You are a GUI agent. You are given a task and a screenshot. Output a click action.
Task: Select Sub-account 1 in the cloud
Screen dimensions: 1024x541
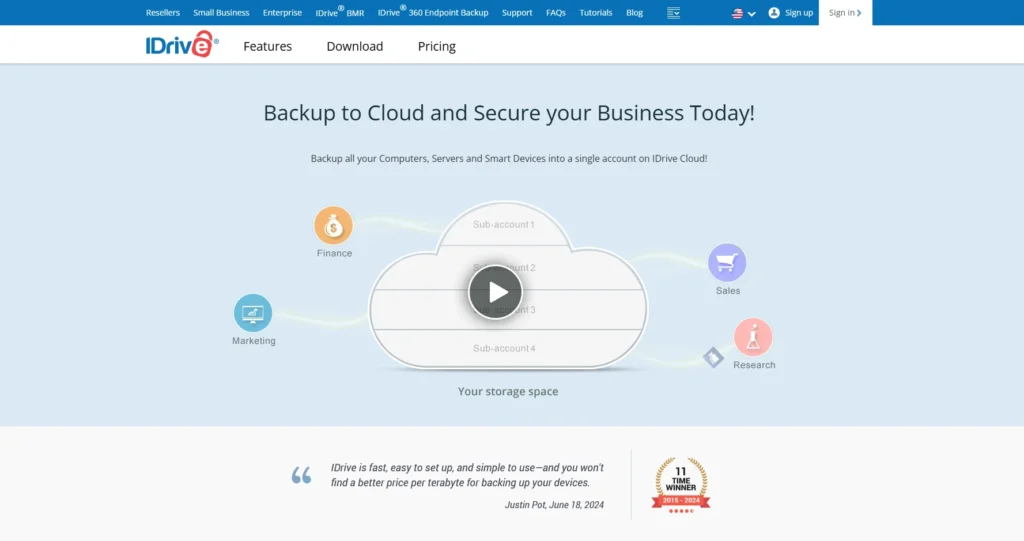[504, 225]
